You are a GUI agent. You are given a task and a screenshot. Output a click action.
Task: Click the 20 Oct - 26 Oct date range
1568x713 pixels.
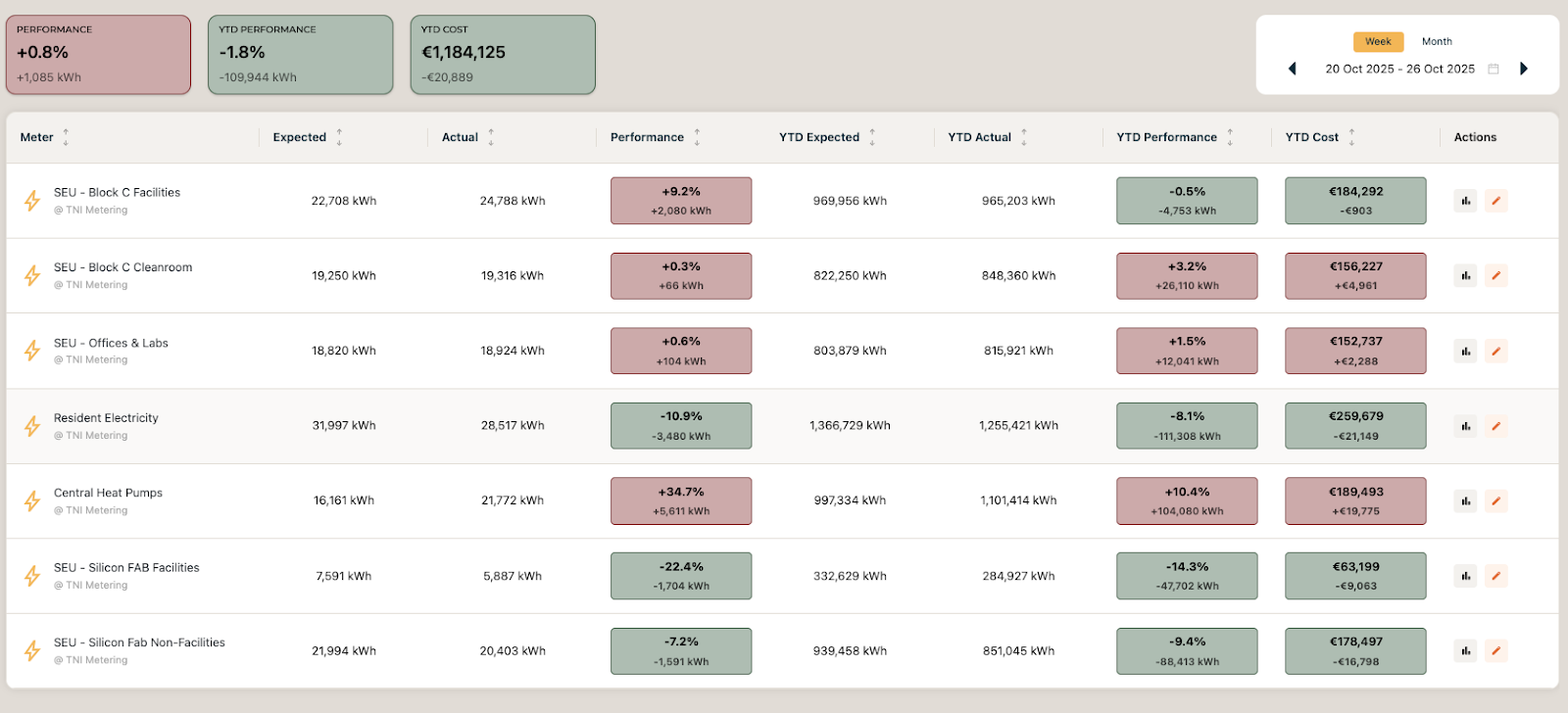point(1399,69)
